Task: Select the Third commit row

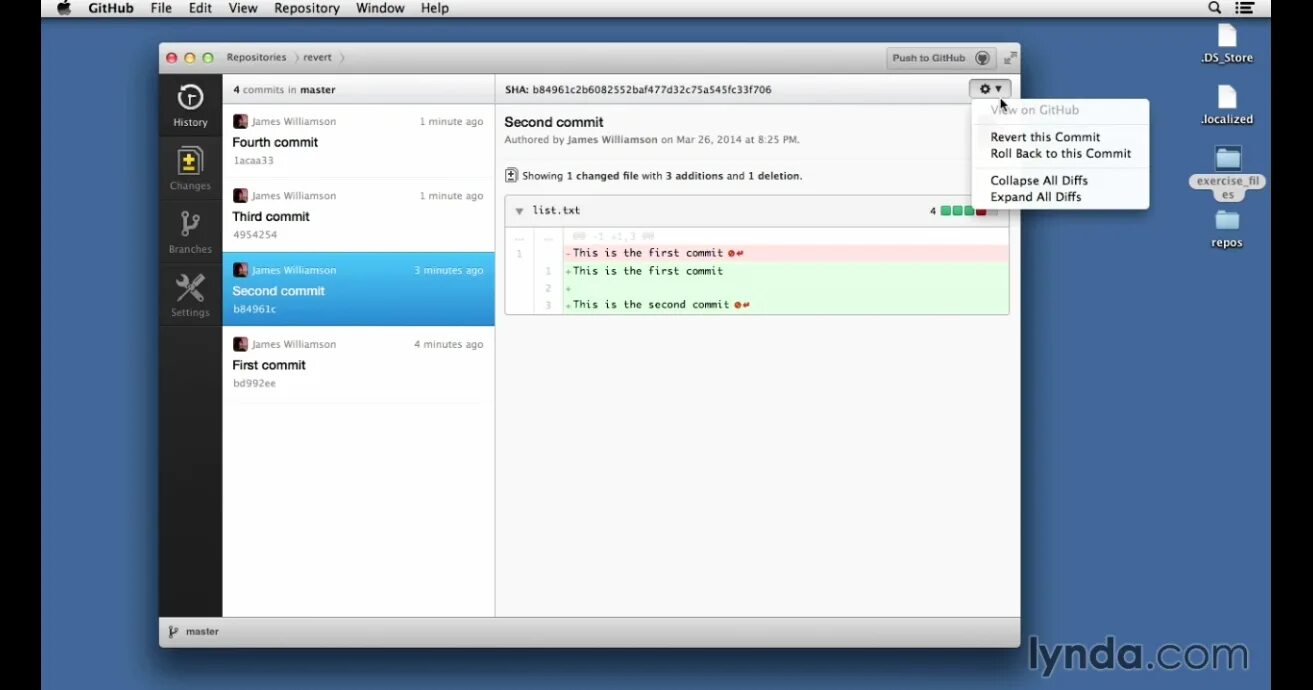Action: (358, 215)
